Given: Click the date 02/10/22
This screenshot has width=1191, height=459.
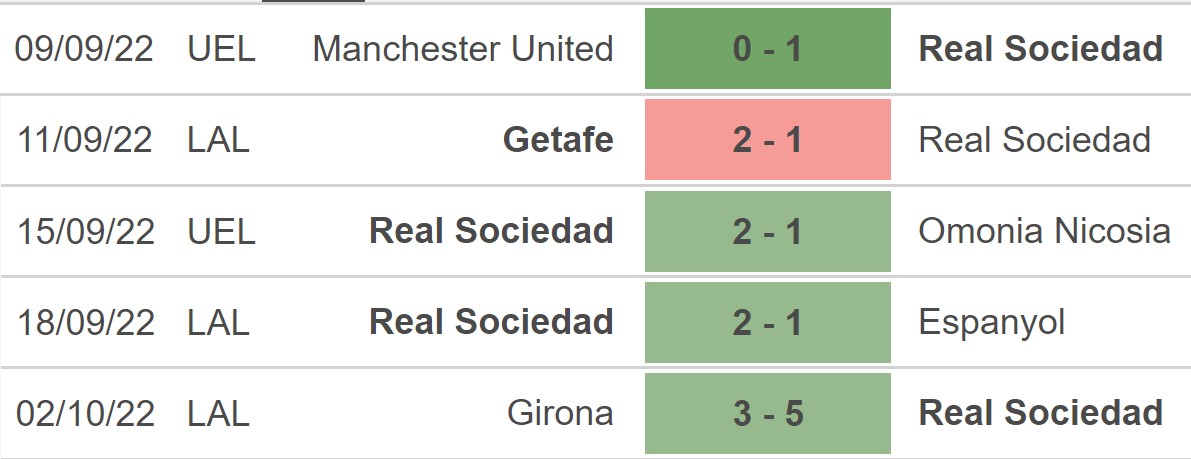Looking at the screenshot, I should [85, 413].
